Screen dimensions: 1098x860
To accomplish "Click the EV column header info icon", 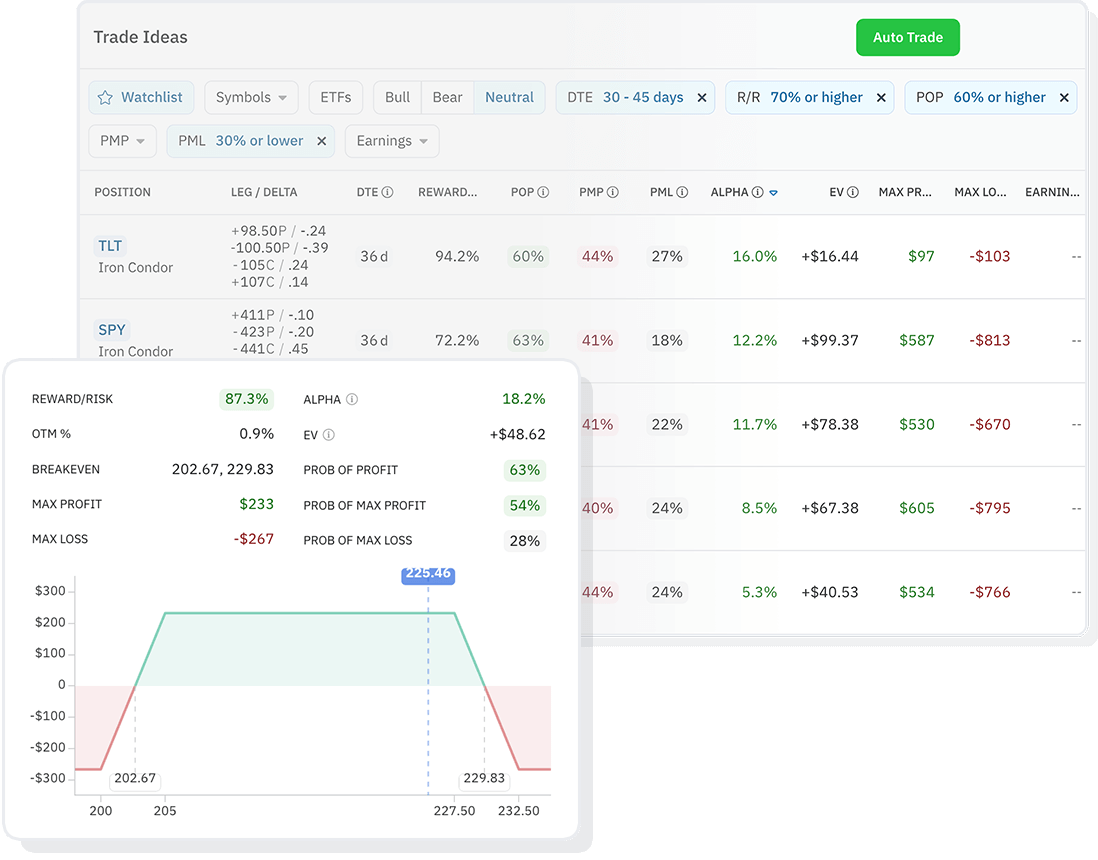I will coord(852,192).
